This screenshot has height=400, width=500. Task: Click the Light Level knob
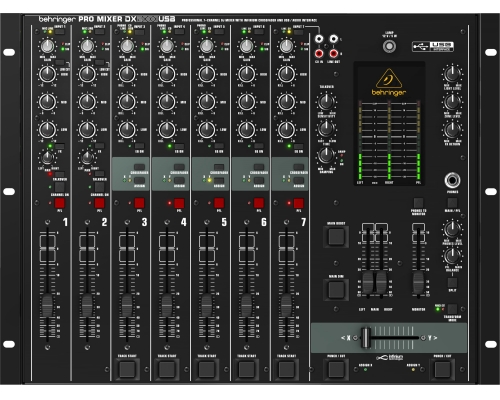(x=452, y=74)
